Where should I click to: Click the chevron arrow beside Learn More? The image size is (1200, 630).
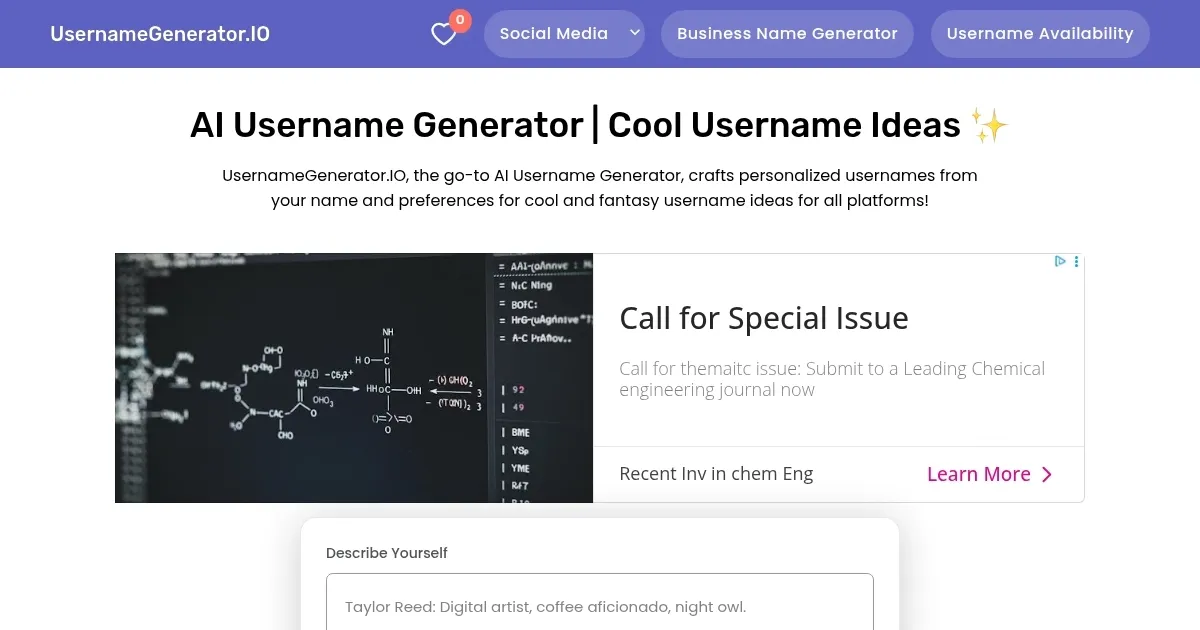click(x=1046, y=474)
